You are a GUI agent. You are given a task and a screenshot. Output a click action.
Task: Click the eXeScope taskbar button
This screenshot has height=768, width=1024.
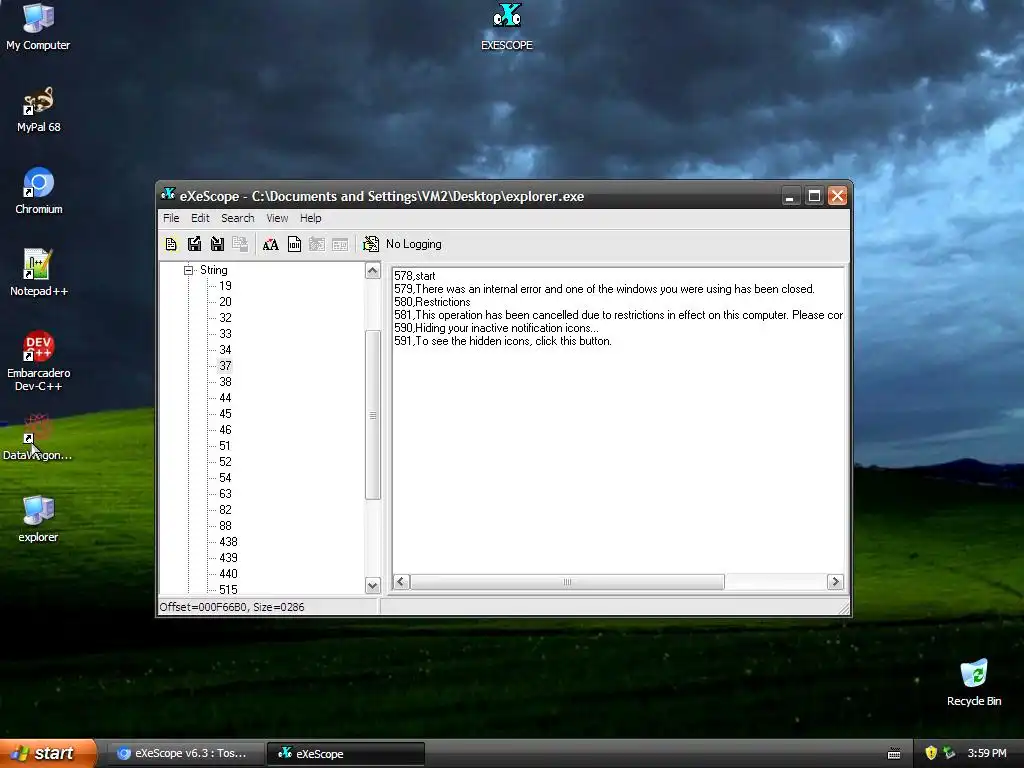click(346, 754)
